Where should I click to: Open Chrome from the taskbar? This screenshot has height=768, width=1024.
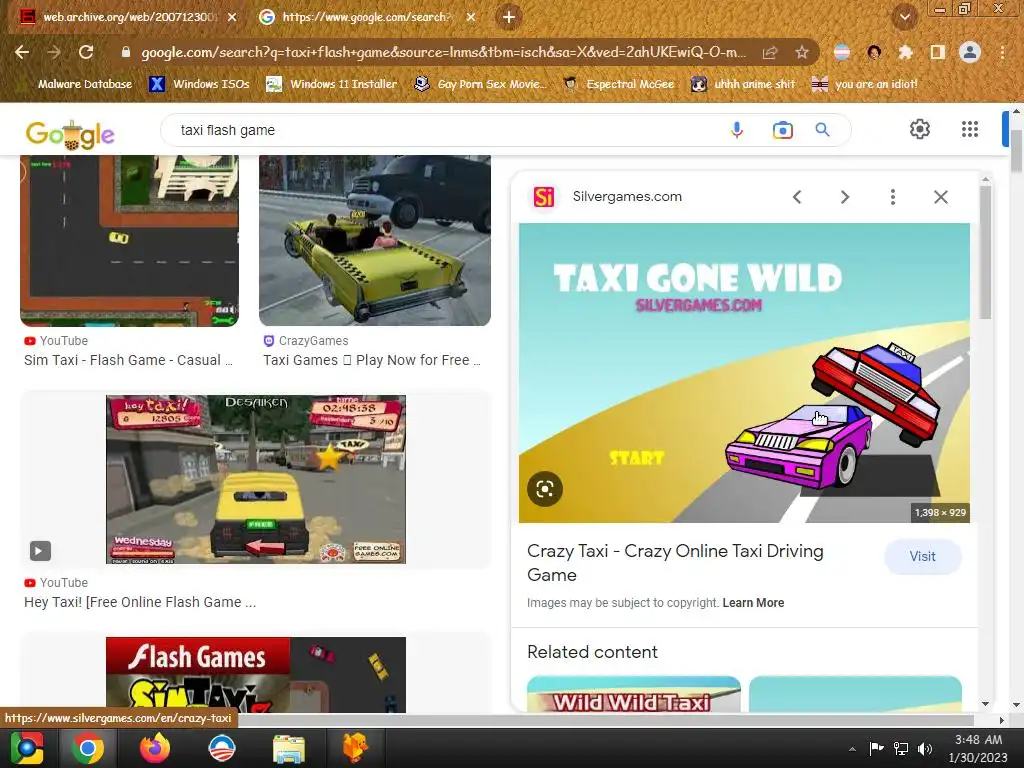point(88,748)
